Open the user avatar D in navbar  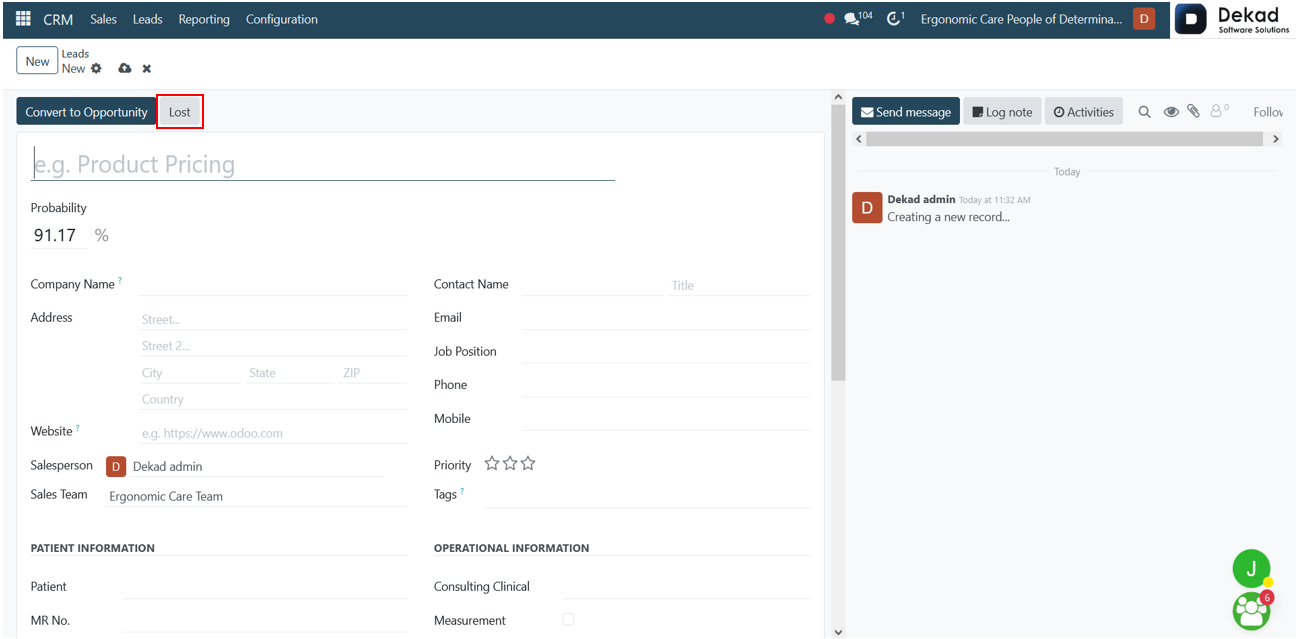pos(1143,19)
